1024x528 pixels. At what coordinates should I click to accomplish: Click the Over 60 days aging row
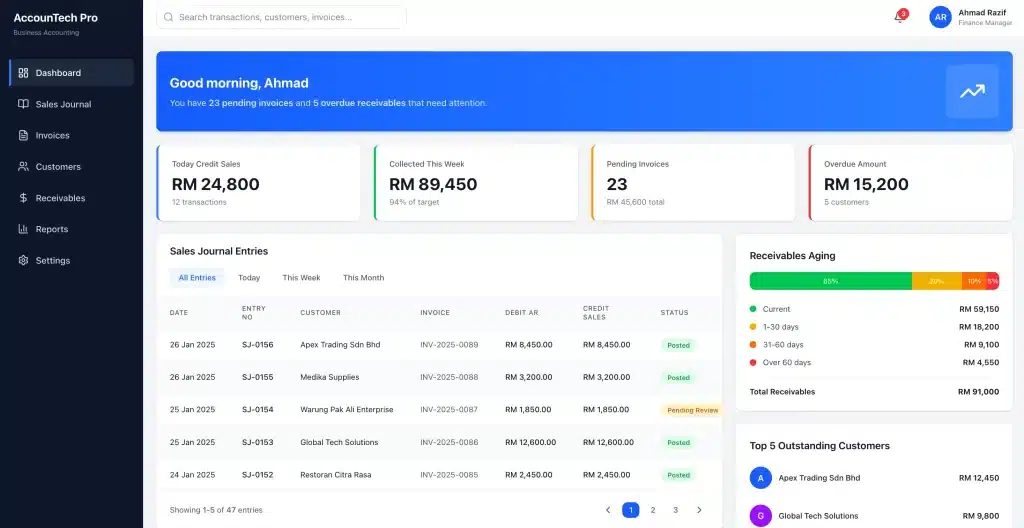pyautogui.click(x=874, y=362)
